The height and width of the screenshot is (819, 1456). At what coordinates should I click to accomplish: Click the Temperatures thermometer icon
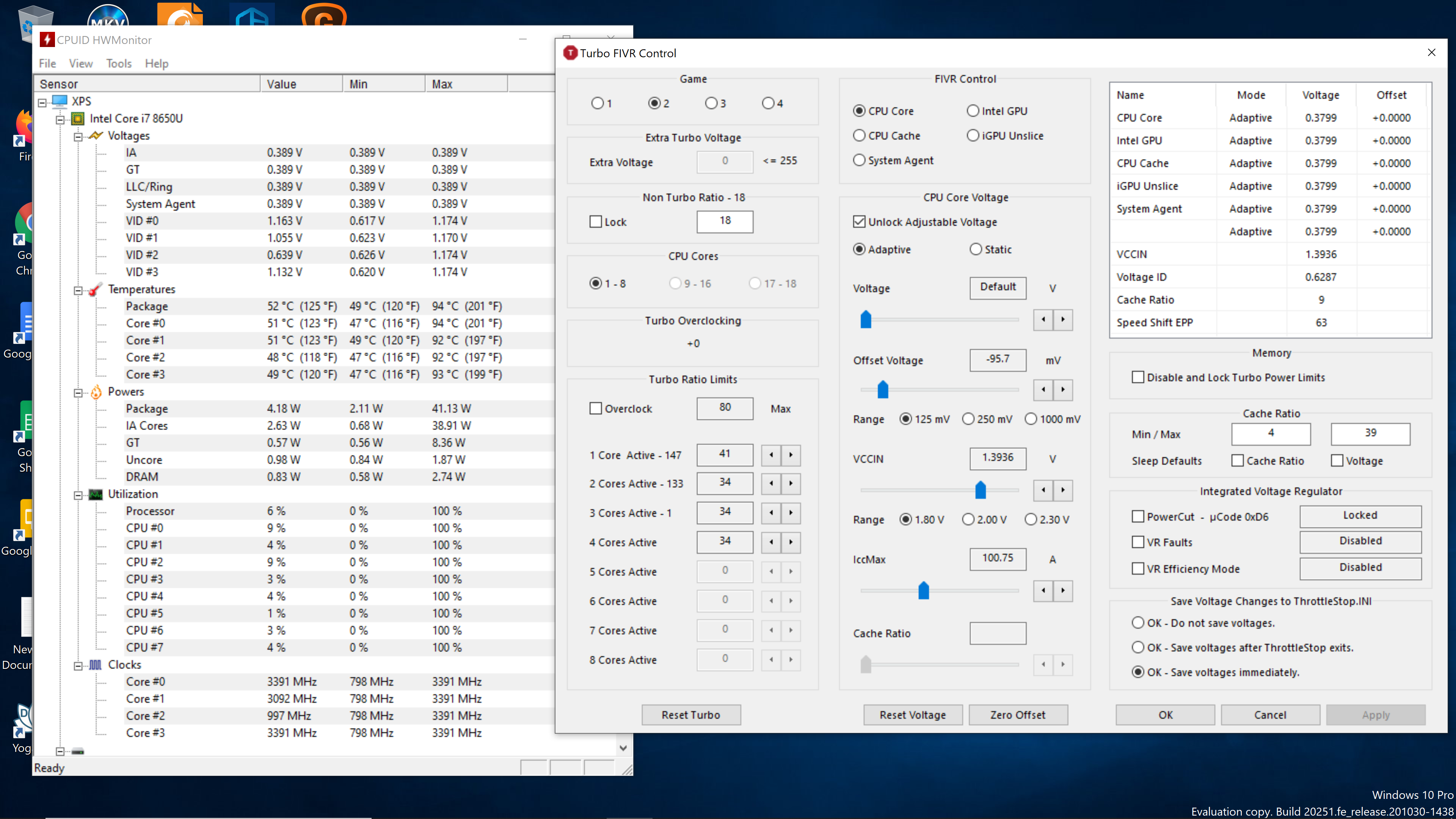96,289
